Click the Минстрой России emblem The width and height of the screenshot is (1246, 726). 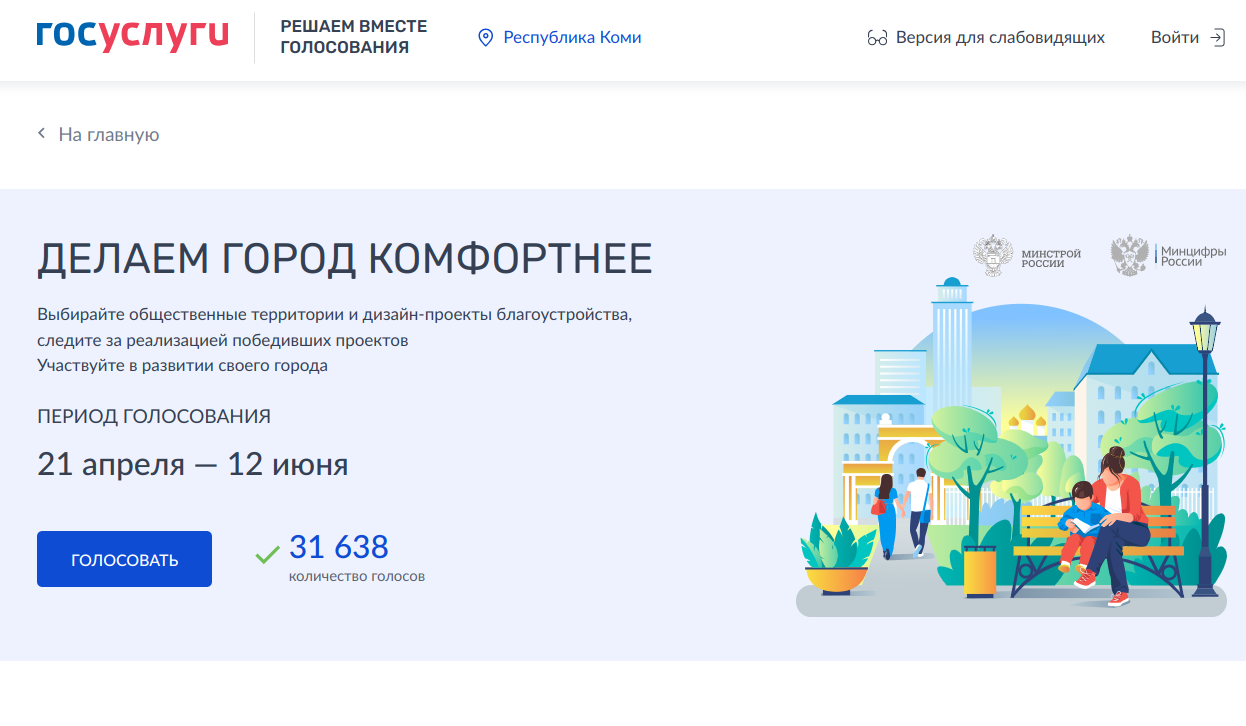point(992,256)
